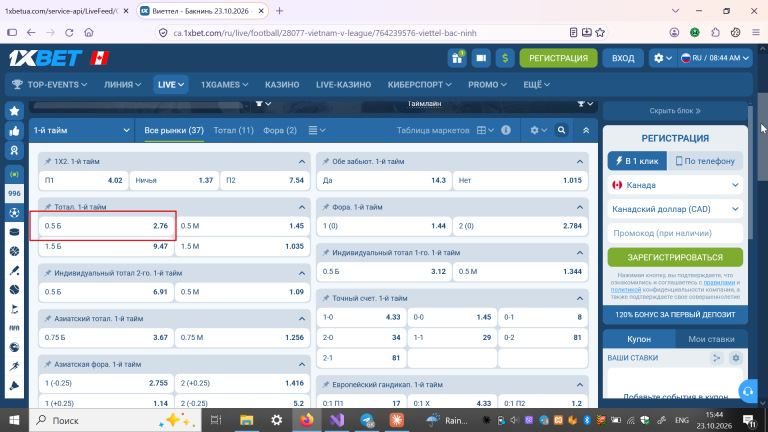Click the green РЕГИСТРАЦИЯ header button
The image size is (768, 432).
(558, 58)
